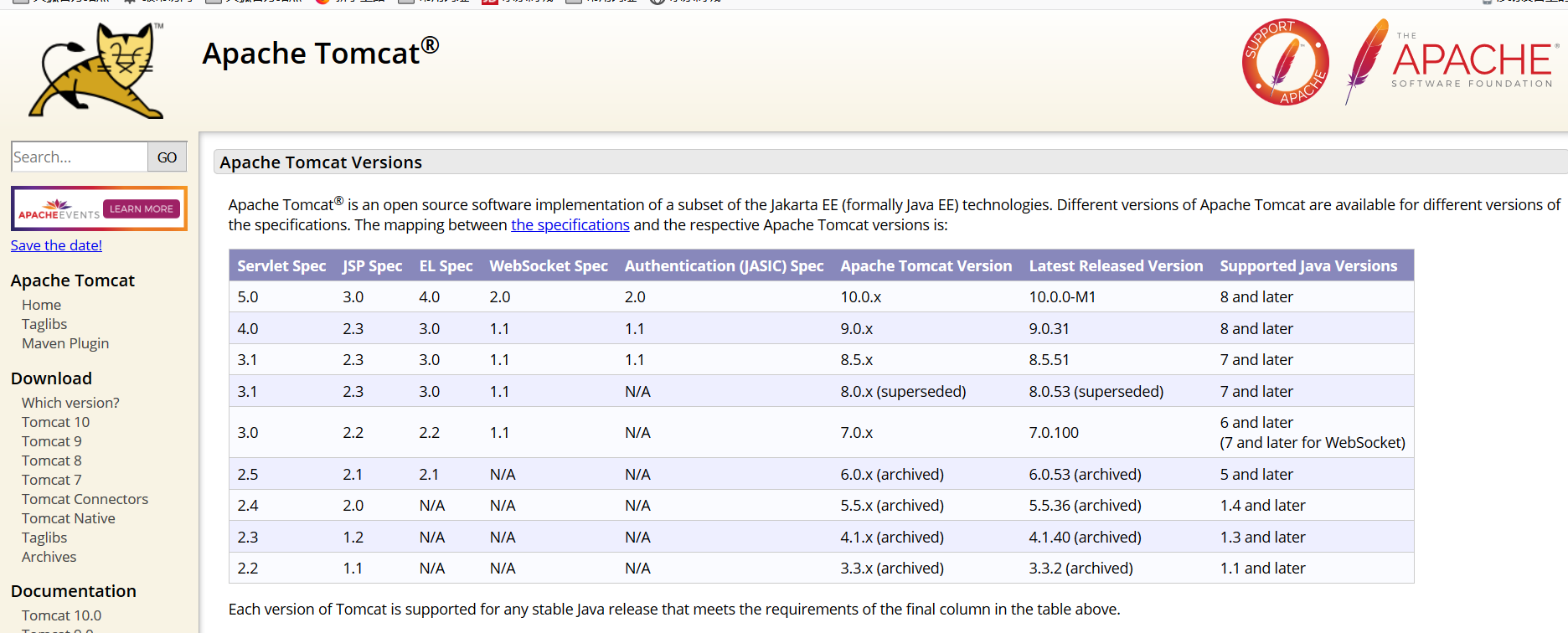Open Tomcat 10.0 documentation link
This screenshot has height=633, width=1568.
point(61,615)
